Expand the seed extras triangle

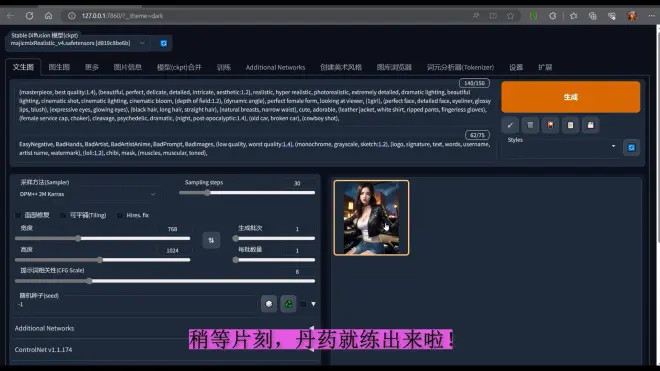click(313, 304)
